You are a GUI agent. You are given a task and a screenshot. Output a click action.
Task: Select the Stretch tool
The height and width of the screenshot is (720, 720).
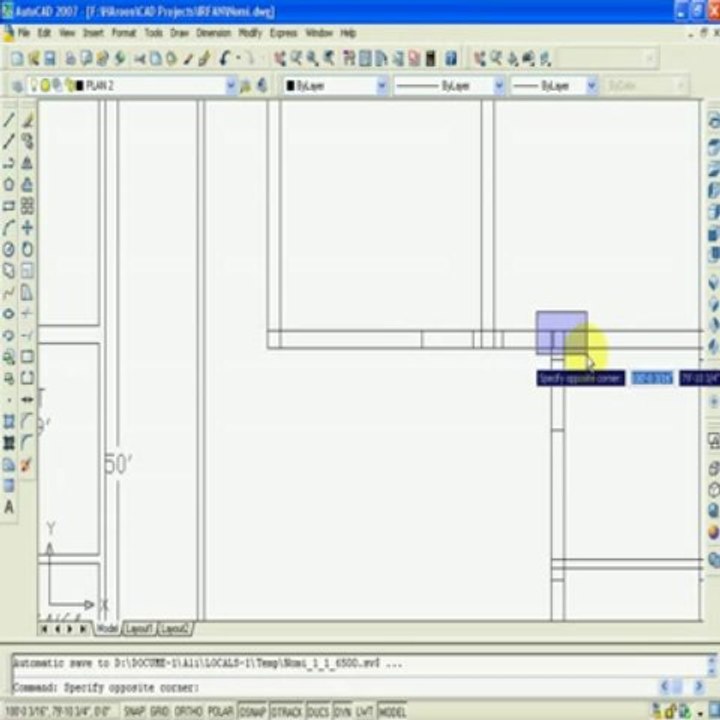(28, 292)
